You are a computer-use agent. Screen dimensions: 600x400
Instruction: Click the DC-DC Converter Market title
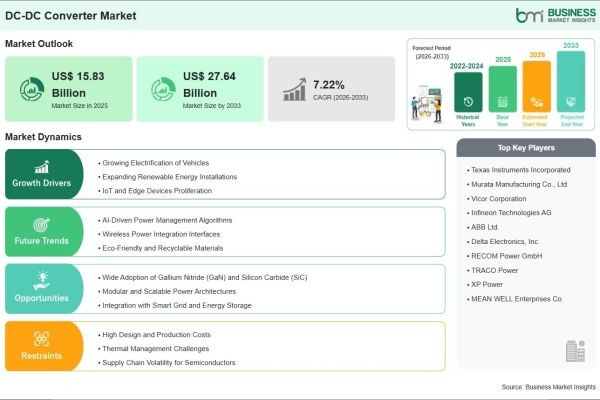[71, 16]
